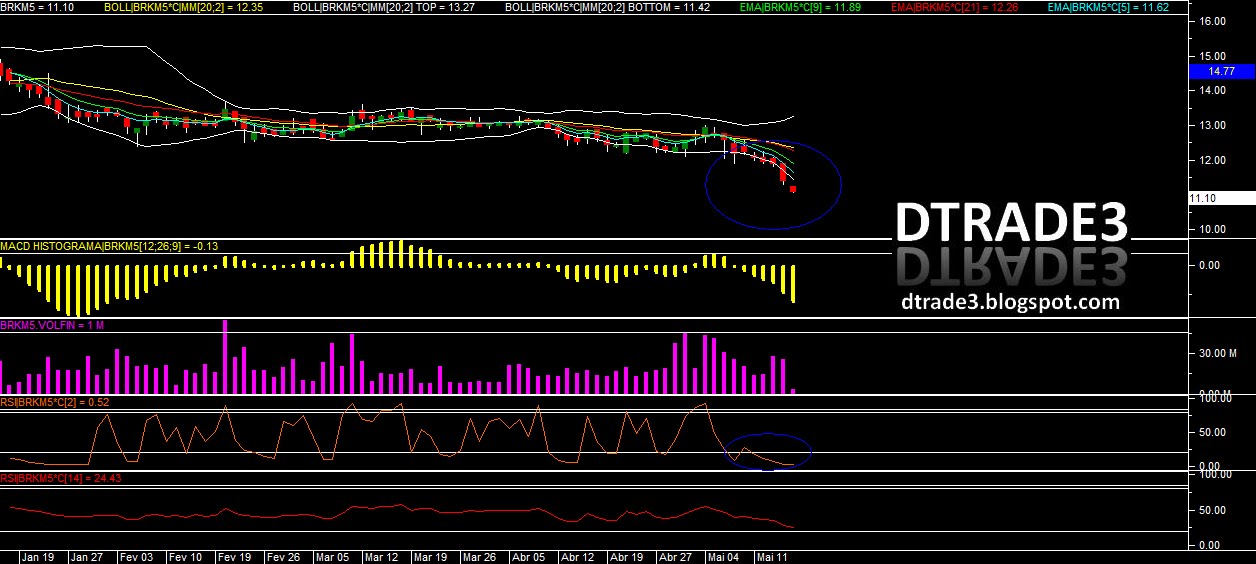The width and height of the screenshot is (1256, 564).
Task: Click the Jan 27 date label
Action: pos(87,556)
